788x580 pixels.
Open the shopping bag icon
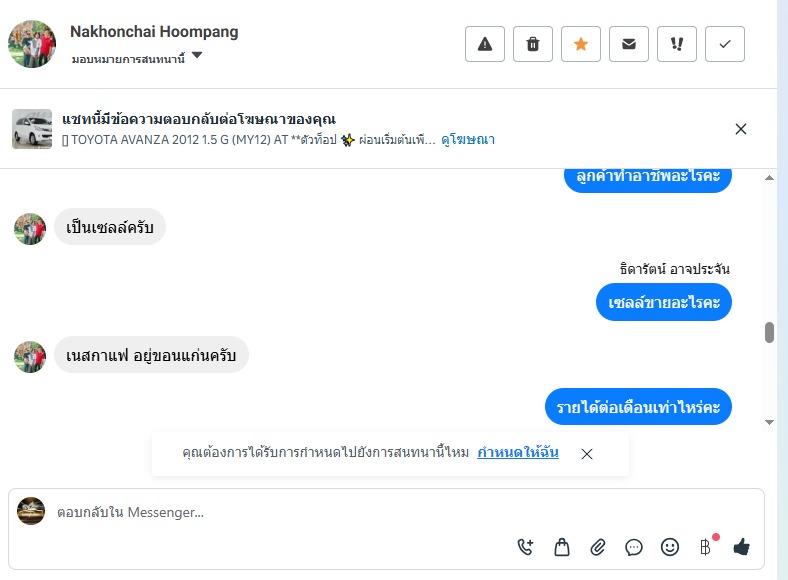[562, 547]
